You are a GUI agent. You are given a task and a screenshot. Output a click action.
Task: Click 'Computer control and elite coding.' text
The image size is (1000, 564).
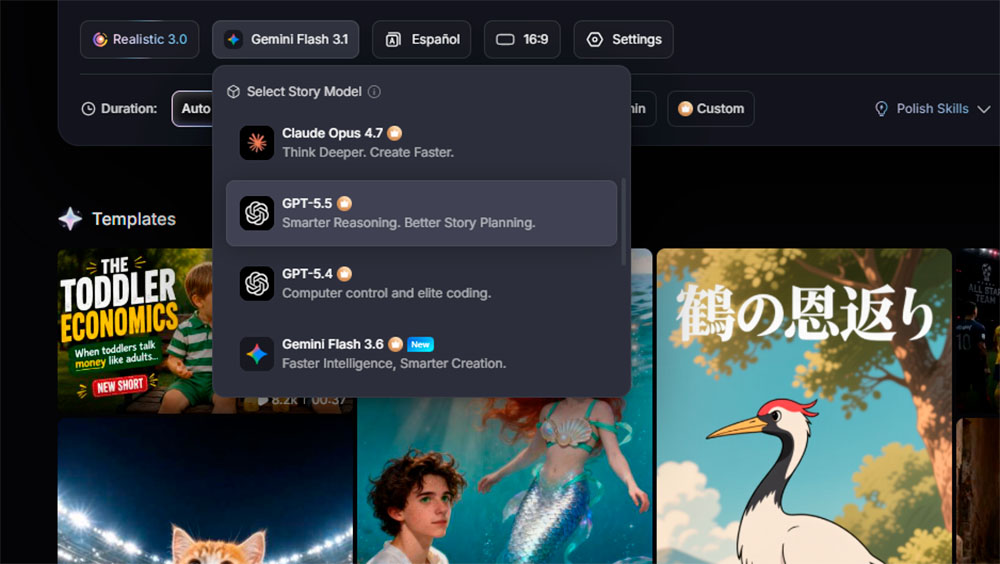pos(386,293)
